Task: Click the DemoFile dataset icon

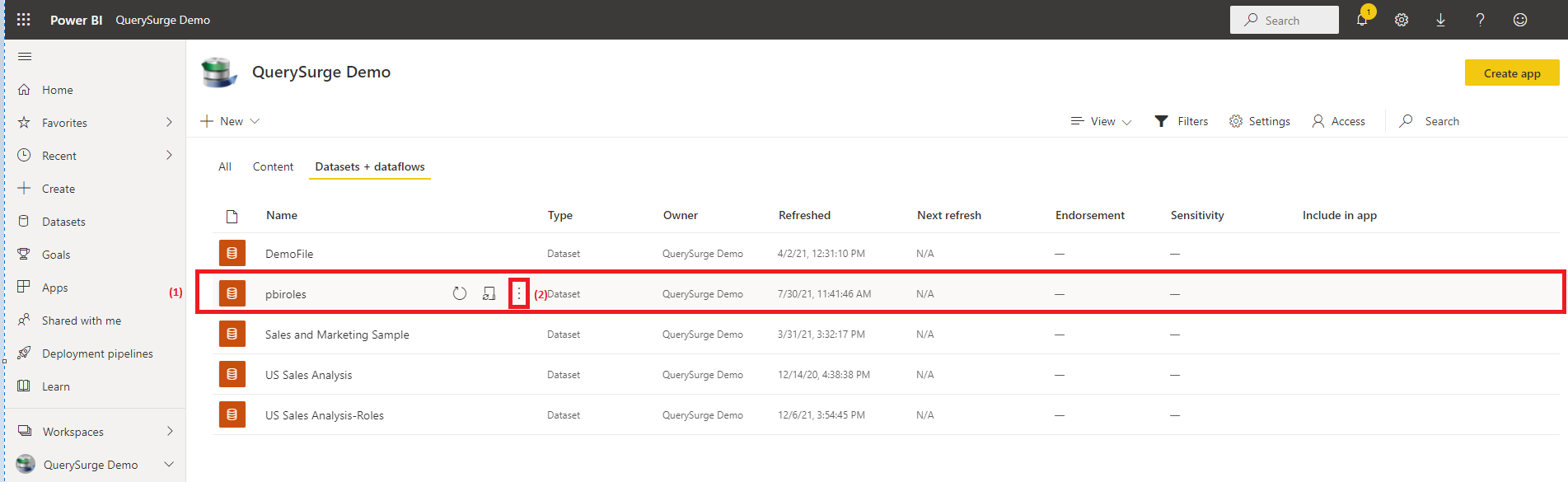Action: click(232, 253)
